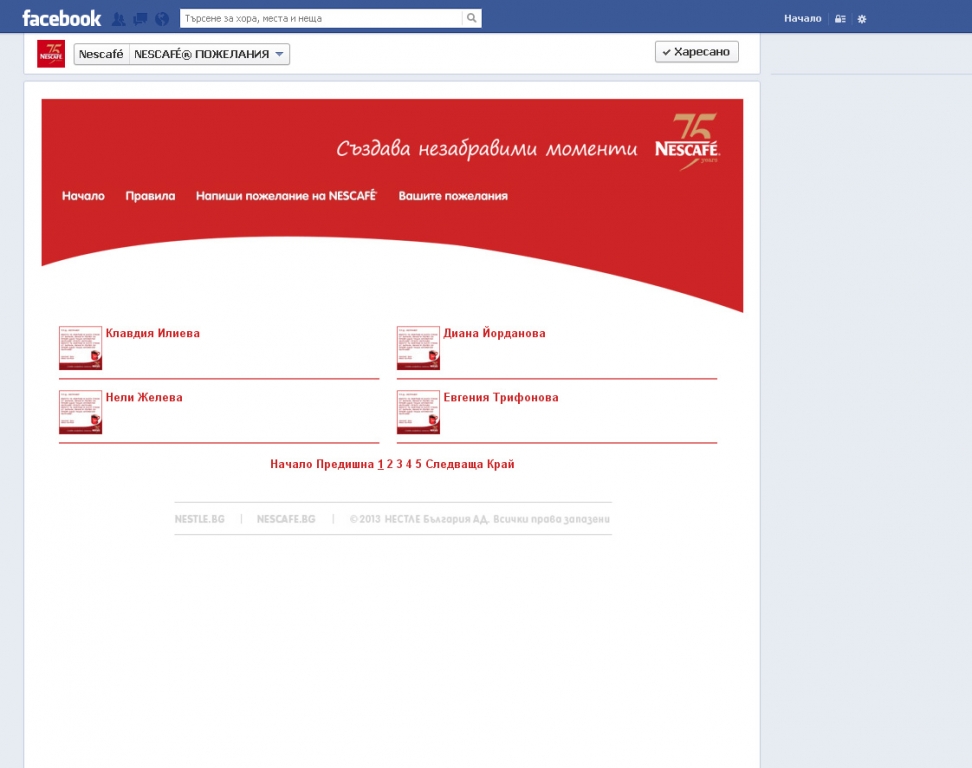Click the name Евгения Трифонова
Screen dimensions: 972x768
[501, 397]
